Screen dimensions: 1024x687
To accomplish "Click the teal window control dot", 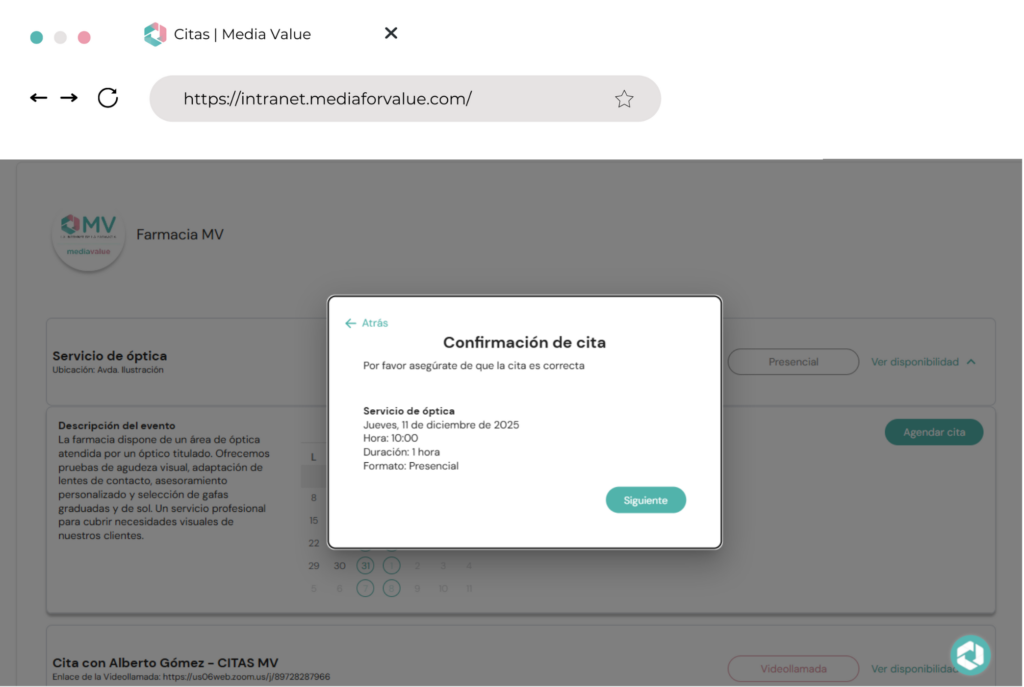I will tap(37, 37).
